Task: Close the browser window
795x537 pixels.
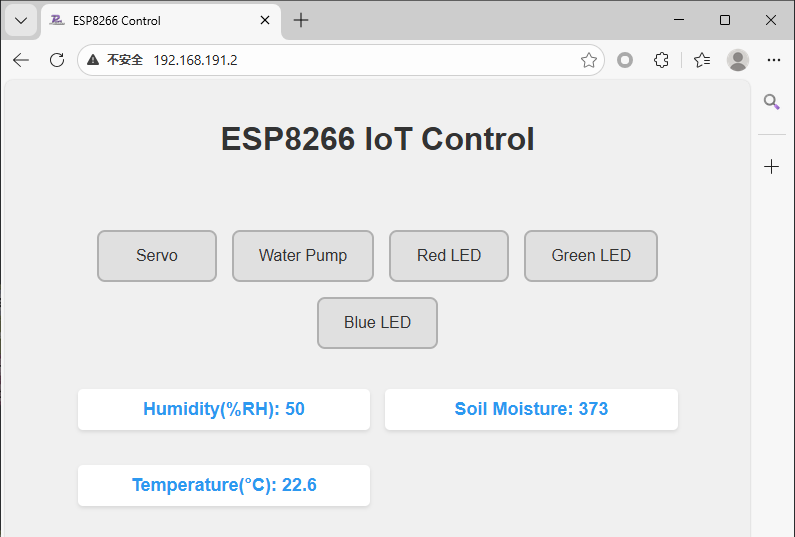Action: click(771, 20)
